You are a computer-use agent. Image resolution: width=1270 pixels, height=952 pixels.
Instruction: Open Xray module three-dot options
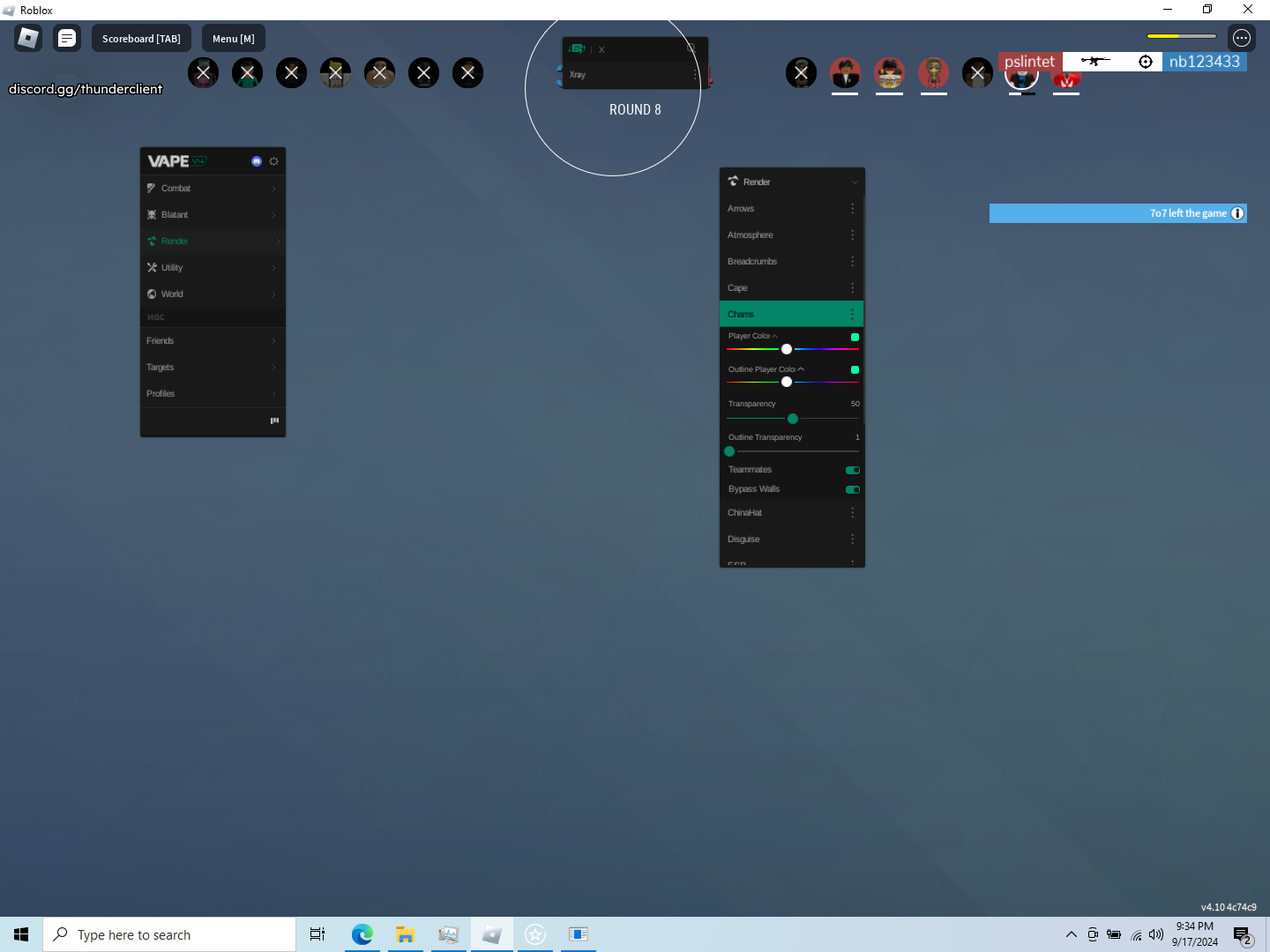(695, 75)
